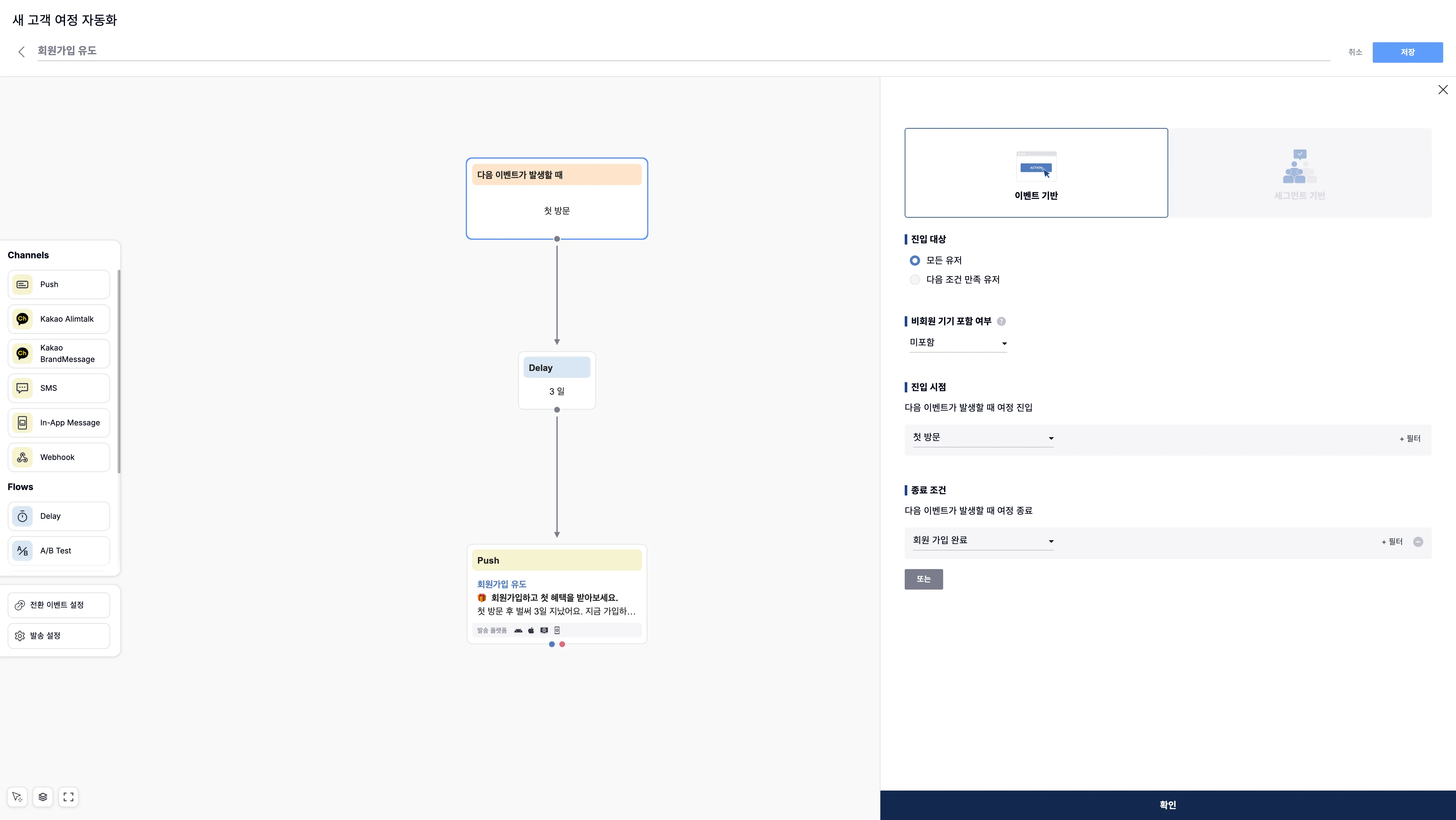The height and width of the screenshot is (820, 1456).
Task: Add the SMS channel block
Action: click(59, 388)
